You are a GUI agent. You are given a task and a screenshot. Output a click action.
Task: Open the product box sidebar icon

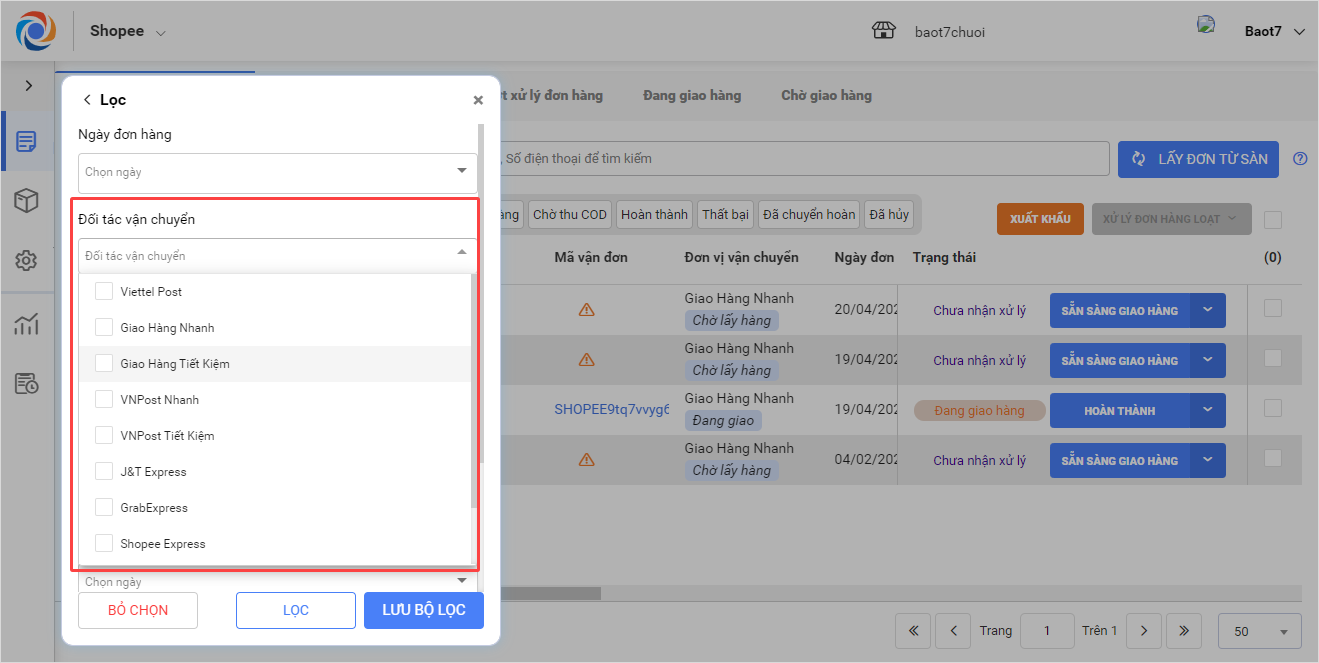click(27, 201)
